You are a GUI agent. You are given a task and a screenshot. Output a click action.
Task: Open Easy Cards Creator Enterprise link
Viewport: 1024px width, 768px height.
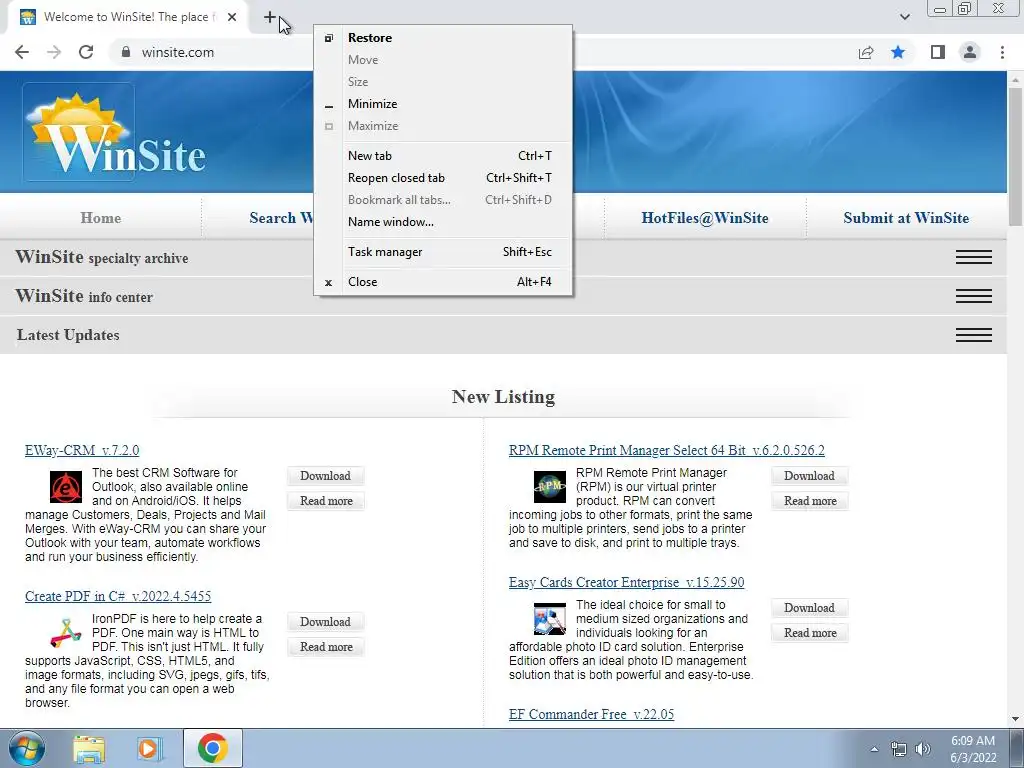(626, 582)
